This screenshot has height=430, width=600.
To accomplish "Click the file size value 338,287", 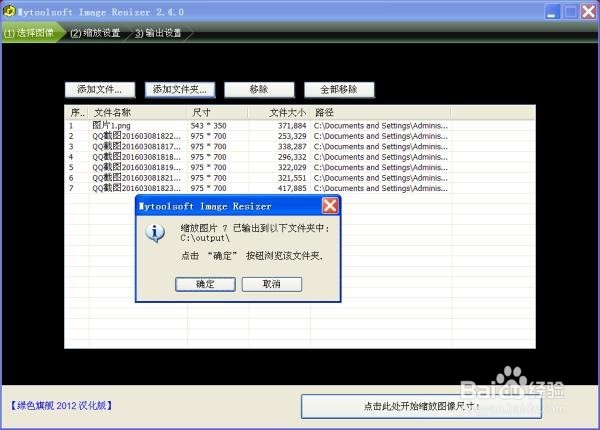I will [292, 147].
